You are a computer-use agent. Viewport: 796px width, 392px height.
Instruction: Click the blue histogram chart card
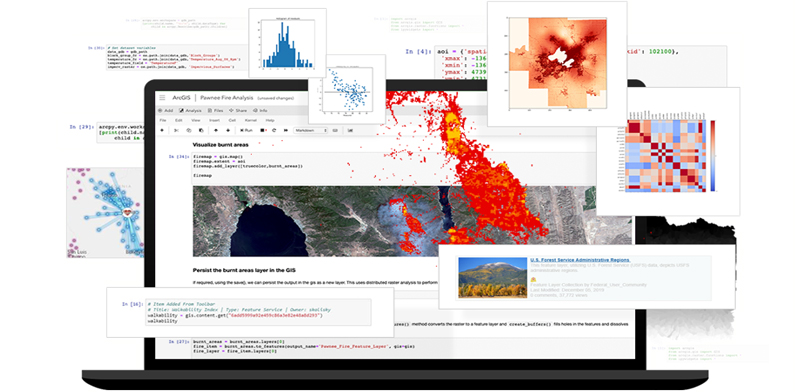[287, 43]
